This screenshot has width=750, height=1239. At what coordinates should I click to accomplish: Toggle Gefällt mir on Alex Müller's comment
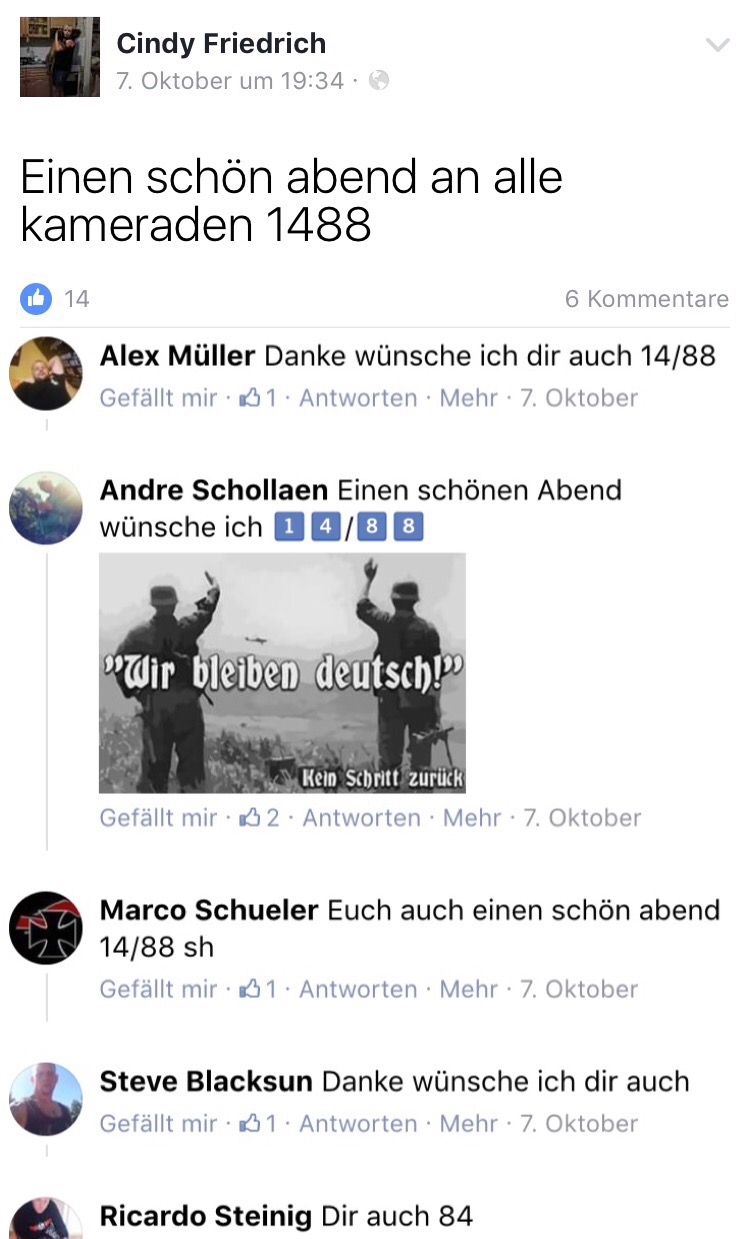[x=158, y=398]
